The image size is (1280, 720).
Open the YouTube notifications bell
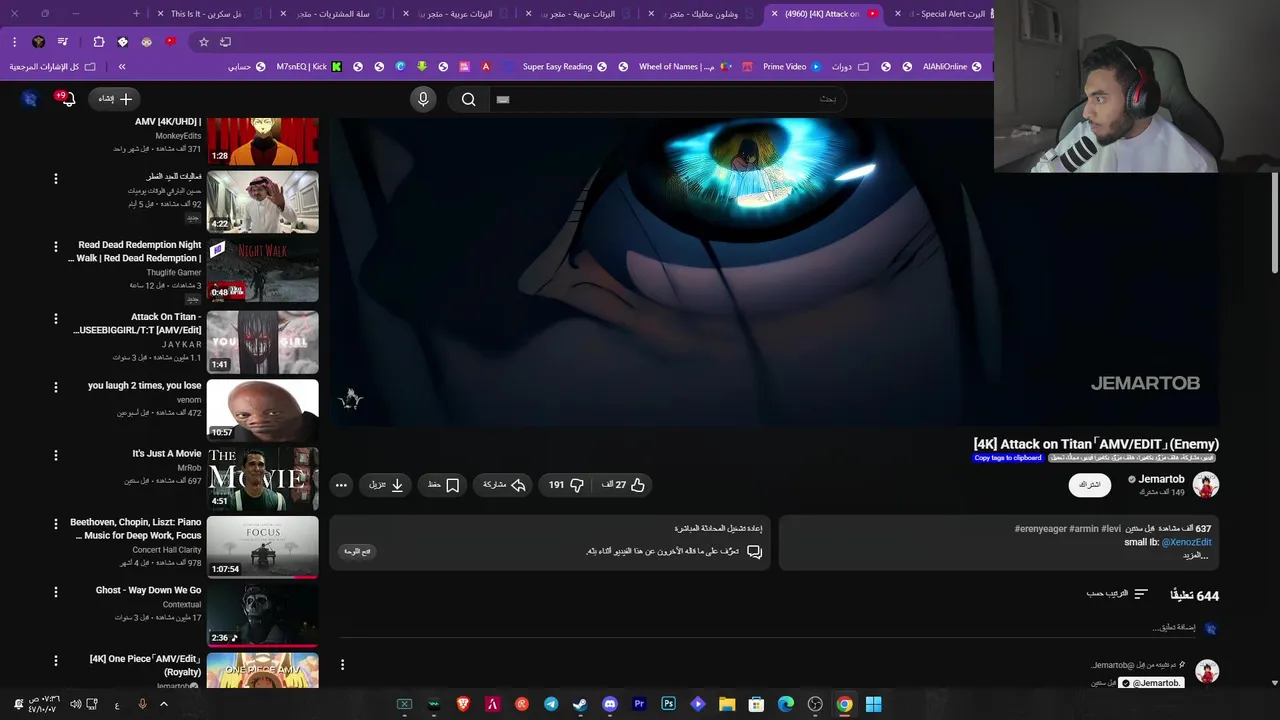tap(67, 99)
